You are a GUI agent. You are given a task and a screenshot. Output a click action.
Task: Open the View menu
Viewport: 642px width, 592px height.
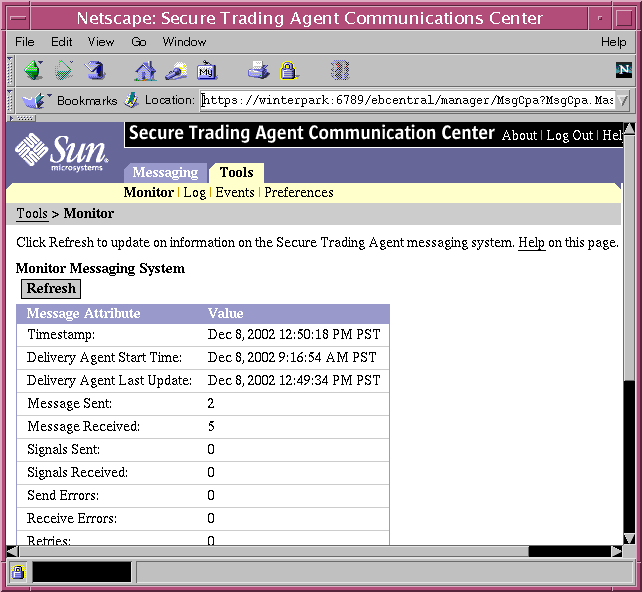101,42
